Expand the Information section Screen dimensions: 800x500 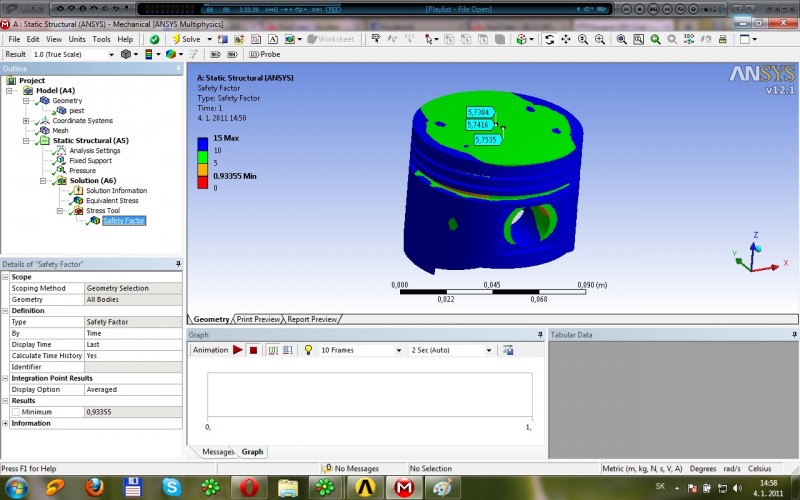[x=6, y=423]
